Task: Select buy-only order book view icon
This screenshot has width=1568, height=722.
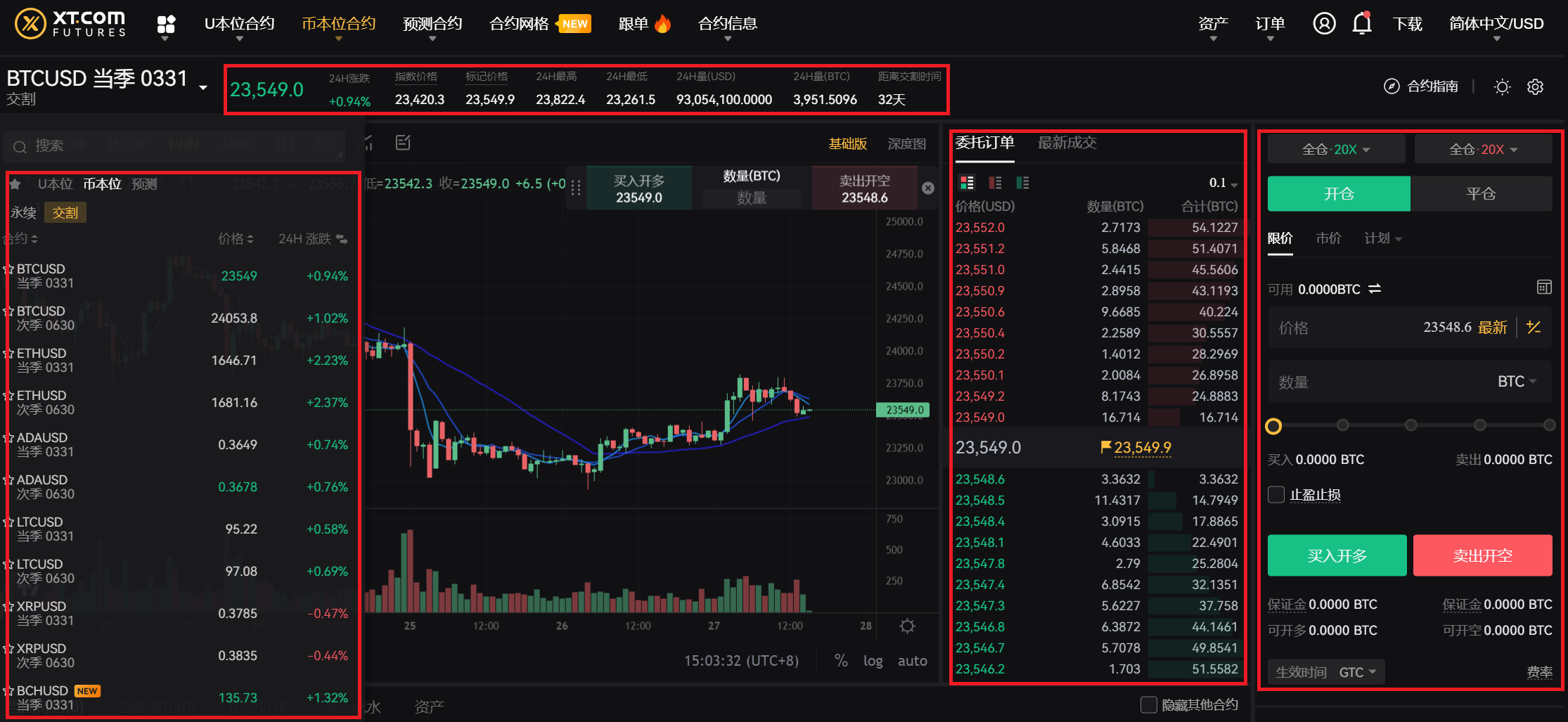Action: [x=1023, y=183]
